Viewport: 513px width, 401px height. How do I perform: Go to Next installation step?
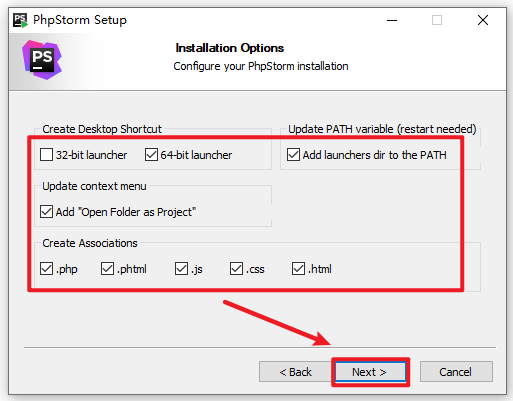coord(370,372)
